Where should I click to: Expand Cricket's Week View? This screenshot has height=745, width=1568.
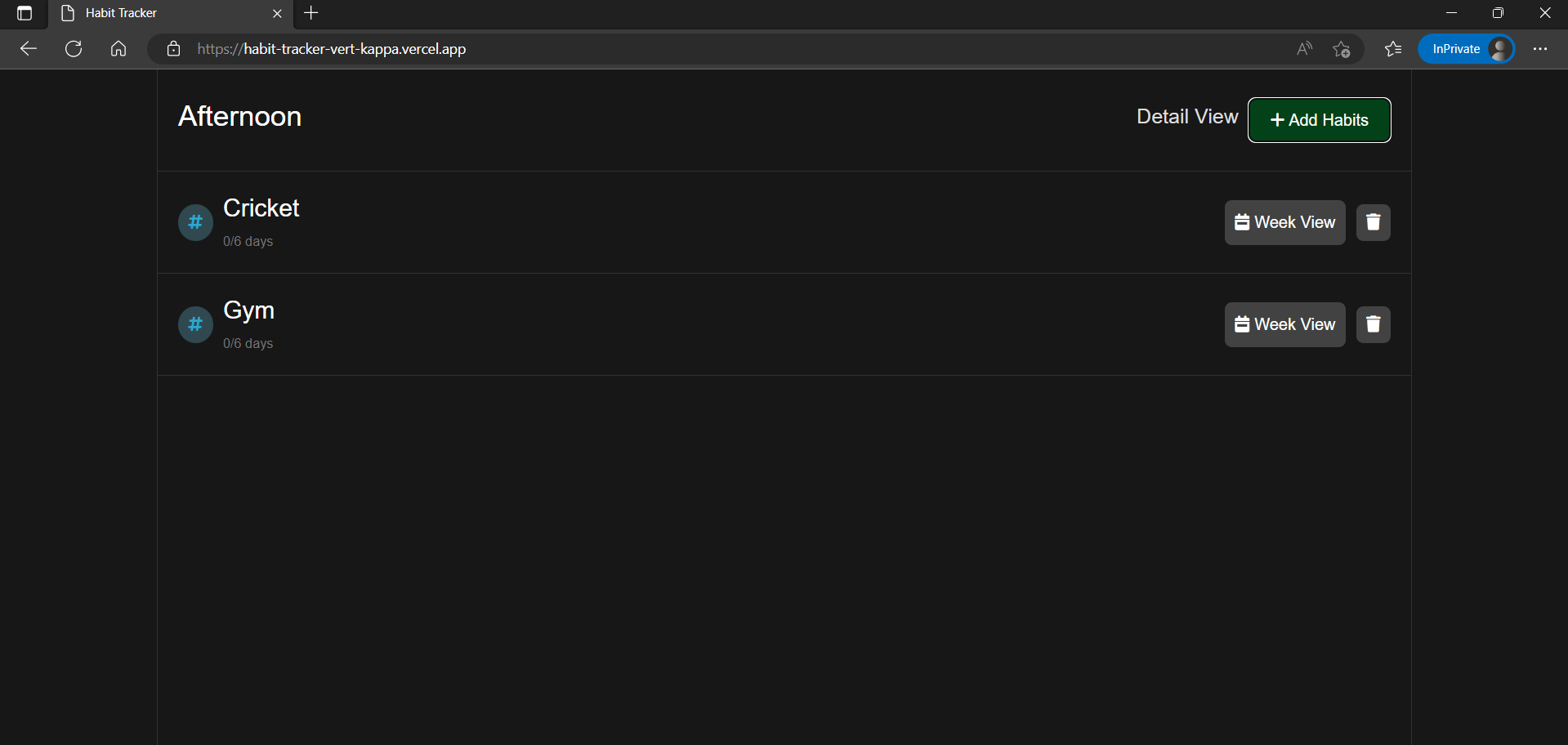click(x=1284, y=221)
